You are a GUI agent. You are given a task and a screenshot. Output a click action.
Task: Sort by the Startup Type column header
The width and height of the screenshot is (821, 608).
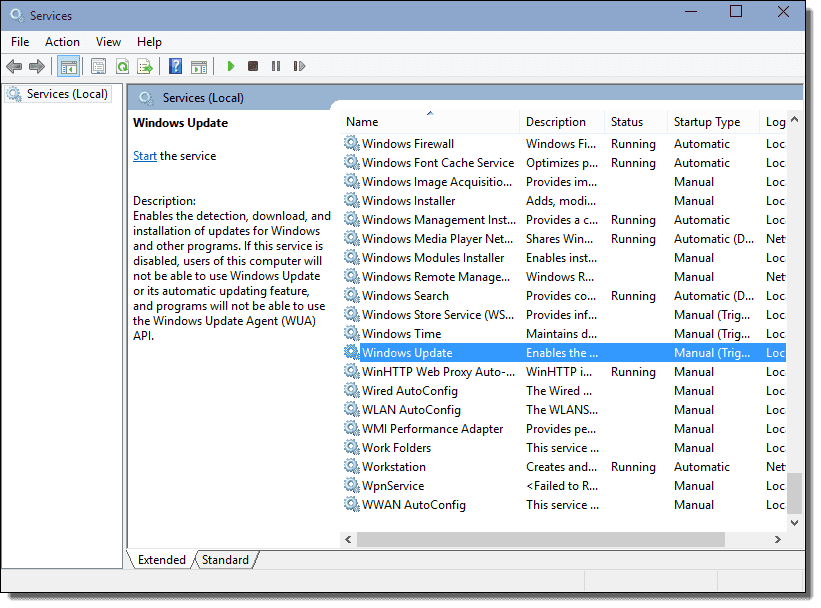coord(707,122)
